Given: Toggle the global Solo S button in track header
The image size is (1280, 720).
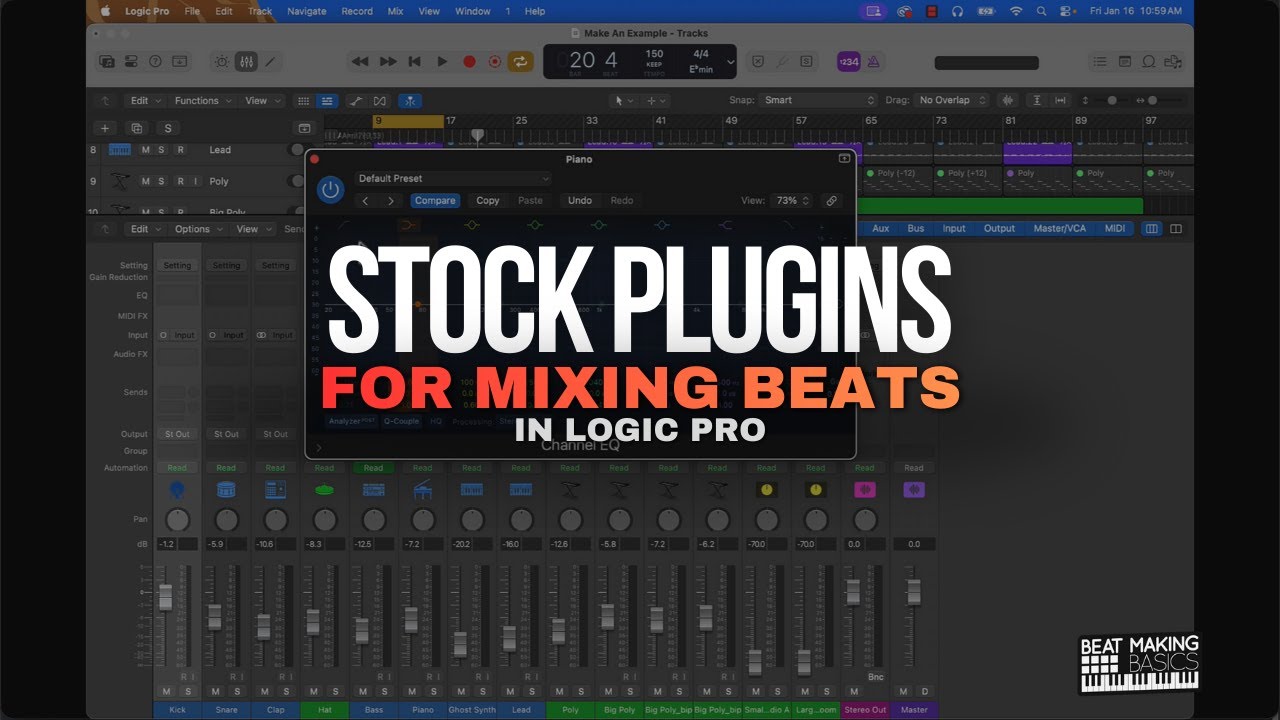Looking at the screenshot, I should (167, 128).
